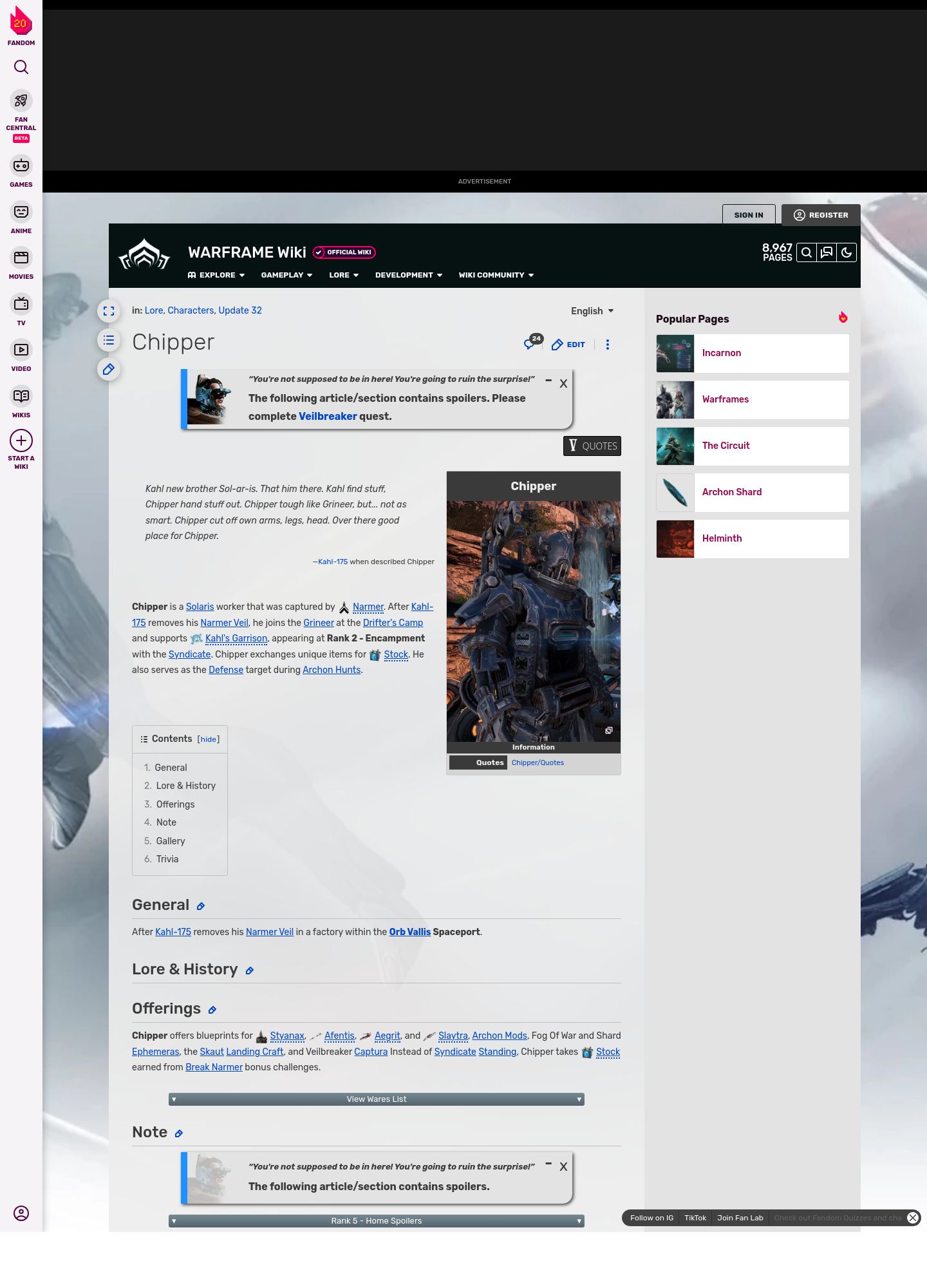The image size is (927, 1288).
Task: Click the expand fullscreen page icon
Action: tap(109, 311)
